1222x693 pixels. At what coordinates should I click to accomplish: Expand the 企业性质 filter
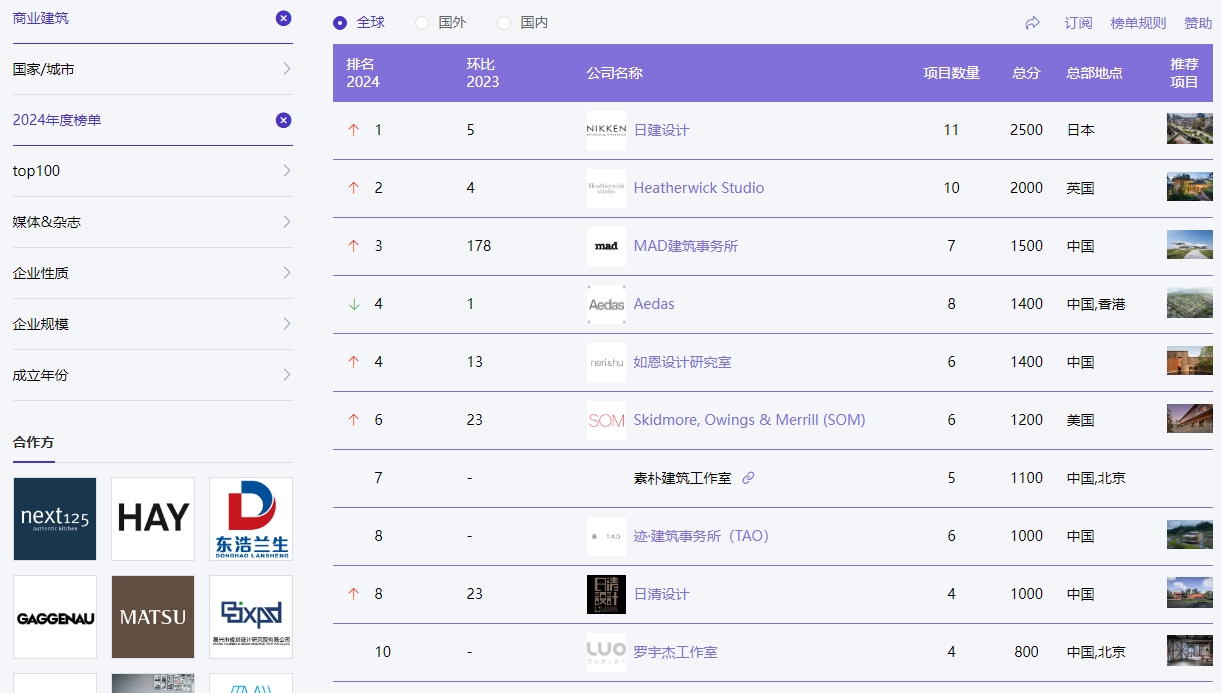[x=152, y=273]
